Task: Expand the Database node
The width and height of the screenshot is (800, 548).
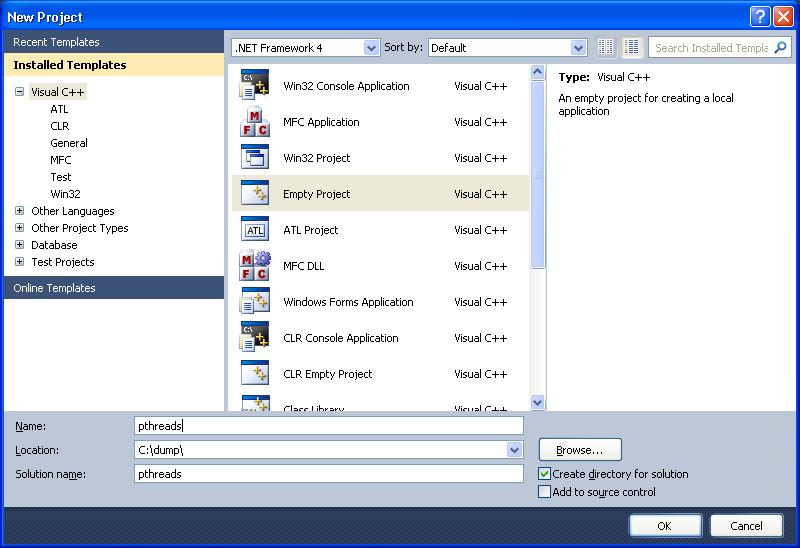Action: point(19,244)
